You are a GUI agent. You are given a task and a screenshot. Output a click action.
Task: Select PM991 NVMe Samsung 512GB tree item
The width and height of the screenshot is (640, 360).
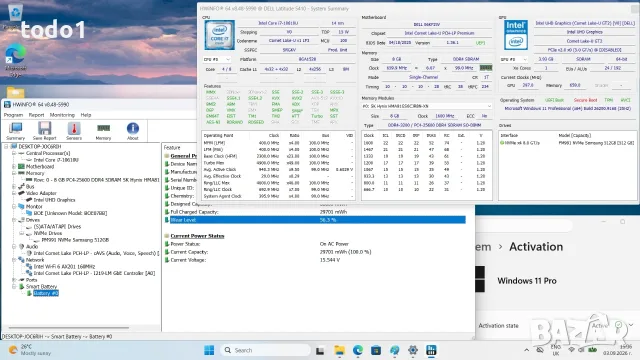pyautogui.click(x=75, y=240)
